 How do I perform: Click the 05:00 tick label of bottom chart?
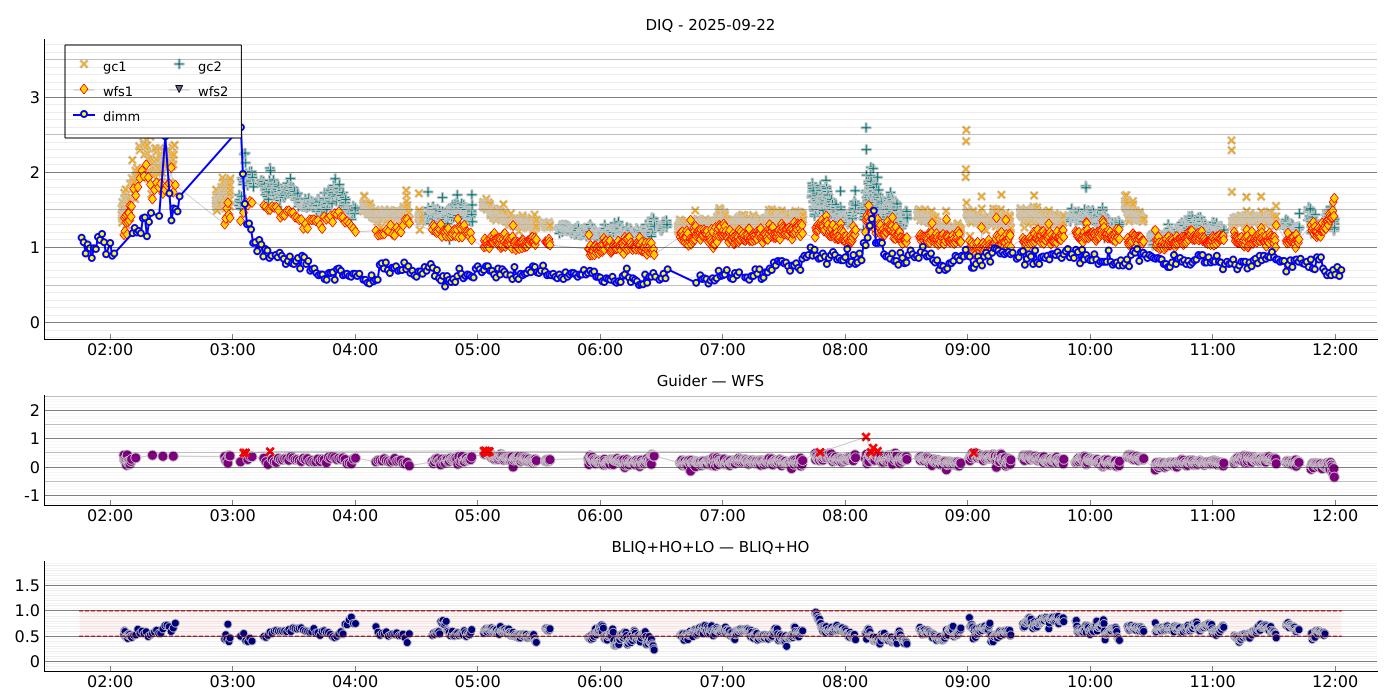point(477,682)
